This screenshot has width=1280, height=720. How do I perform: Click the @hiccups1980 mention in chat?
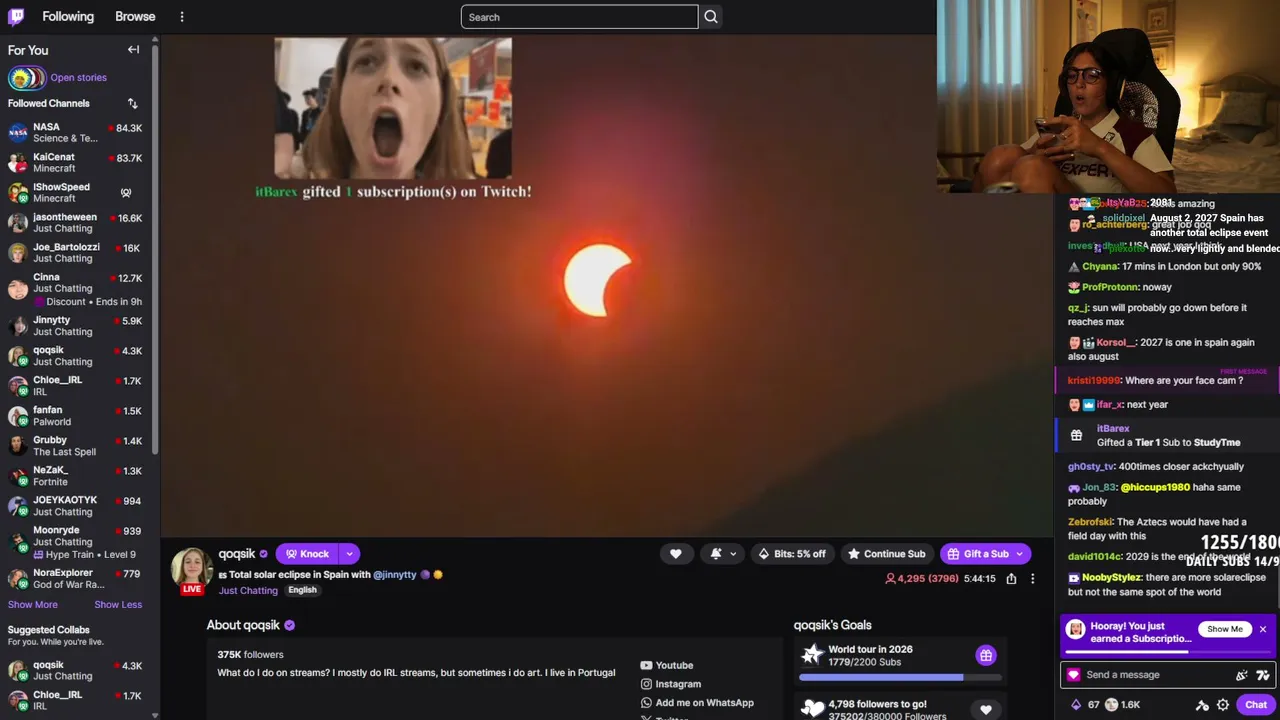(x=1155, y=487)
